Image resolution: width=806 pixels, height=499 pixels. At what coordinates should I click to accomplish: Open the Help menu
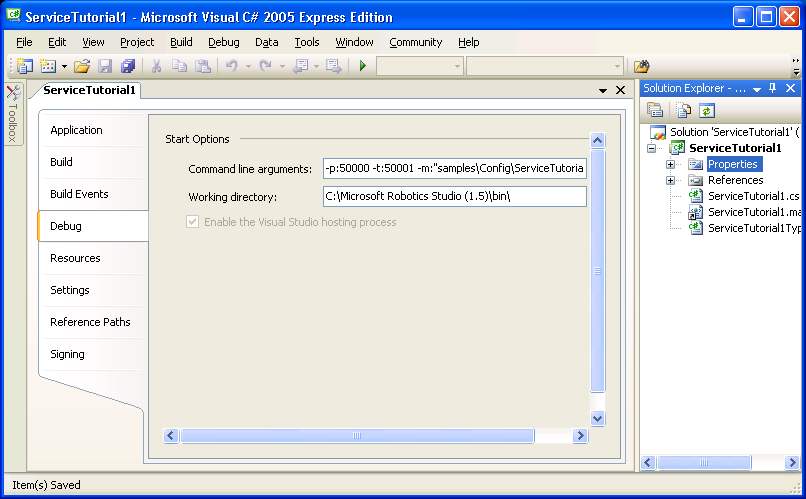point(469,42)
